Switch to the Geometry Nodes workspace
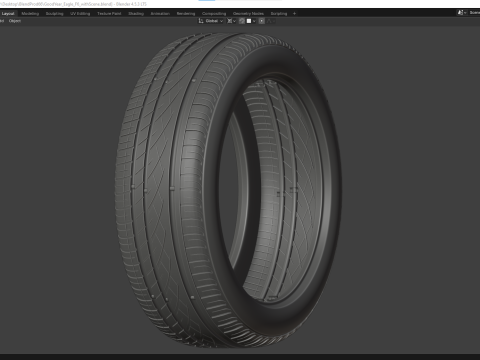Screen dimensions: 480x360 coord(248,14)
